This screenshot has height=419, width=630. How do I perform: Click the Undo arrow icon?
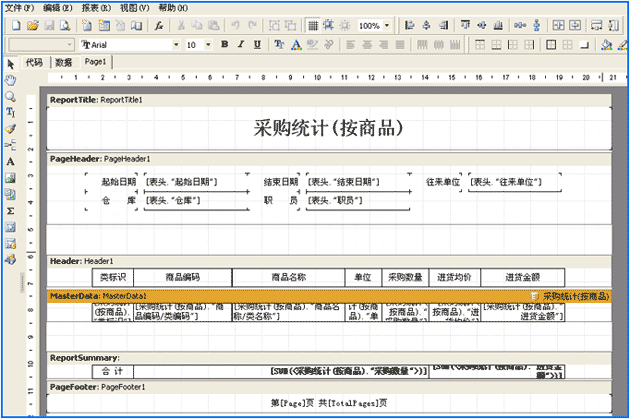235,25
